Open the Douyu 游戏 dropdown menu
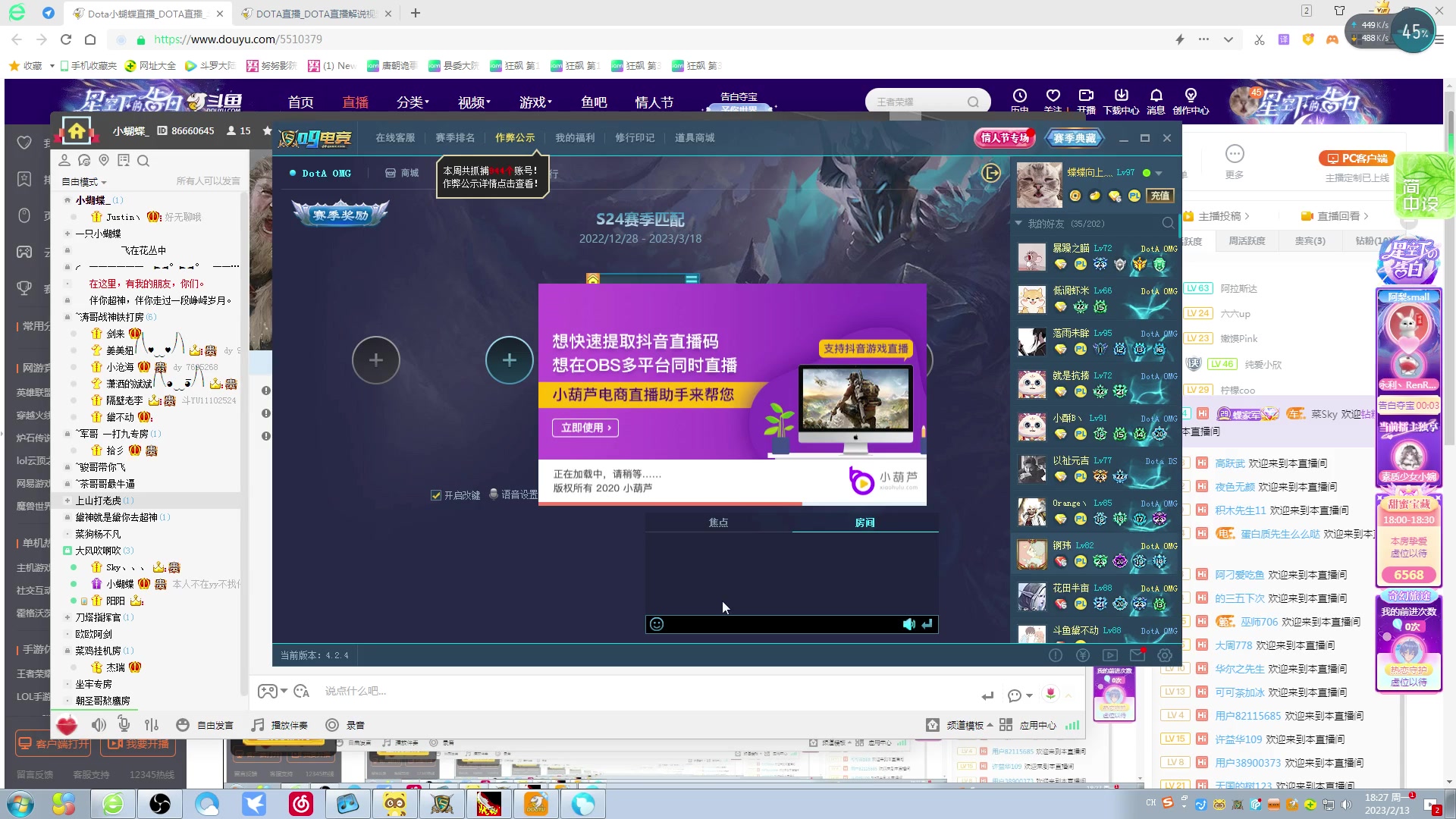Viewport: 1456px width, 819px height. (535, 102)
